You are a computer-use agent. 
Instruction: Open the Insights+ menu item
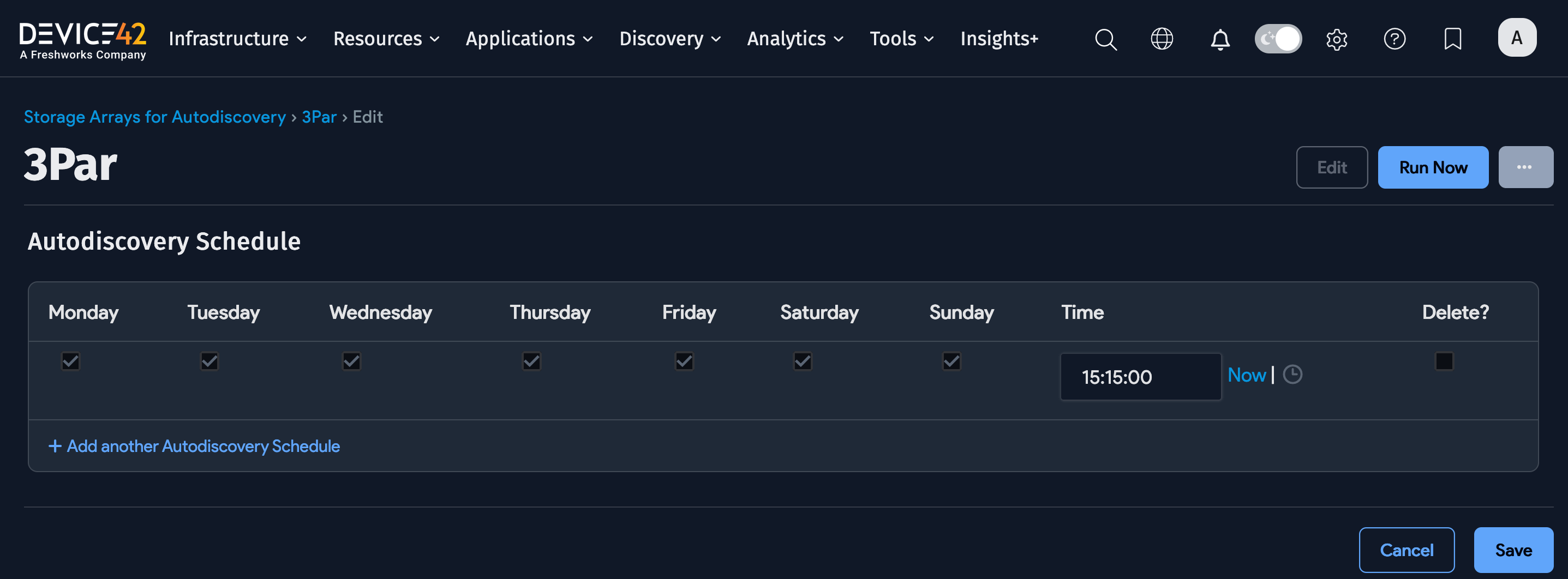999,39
